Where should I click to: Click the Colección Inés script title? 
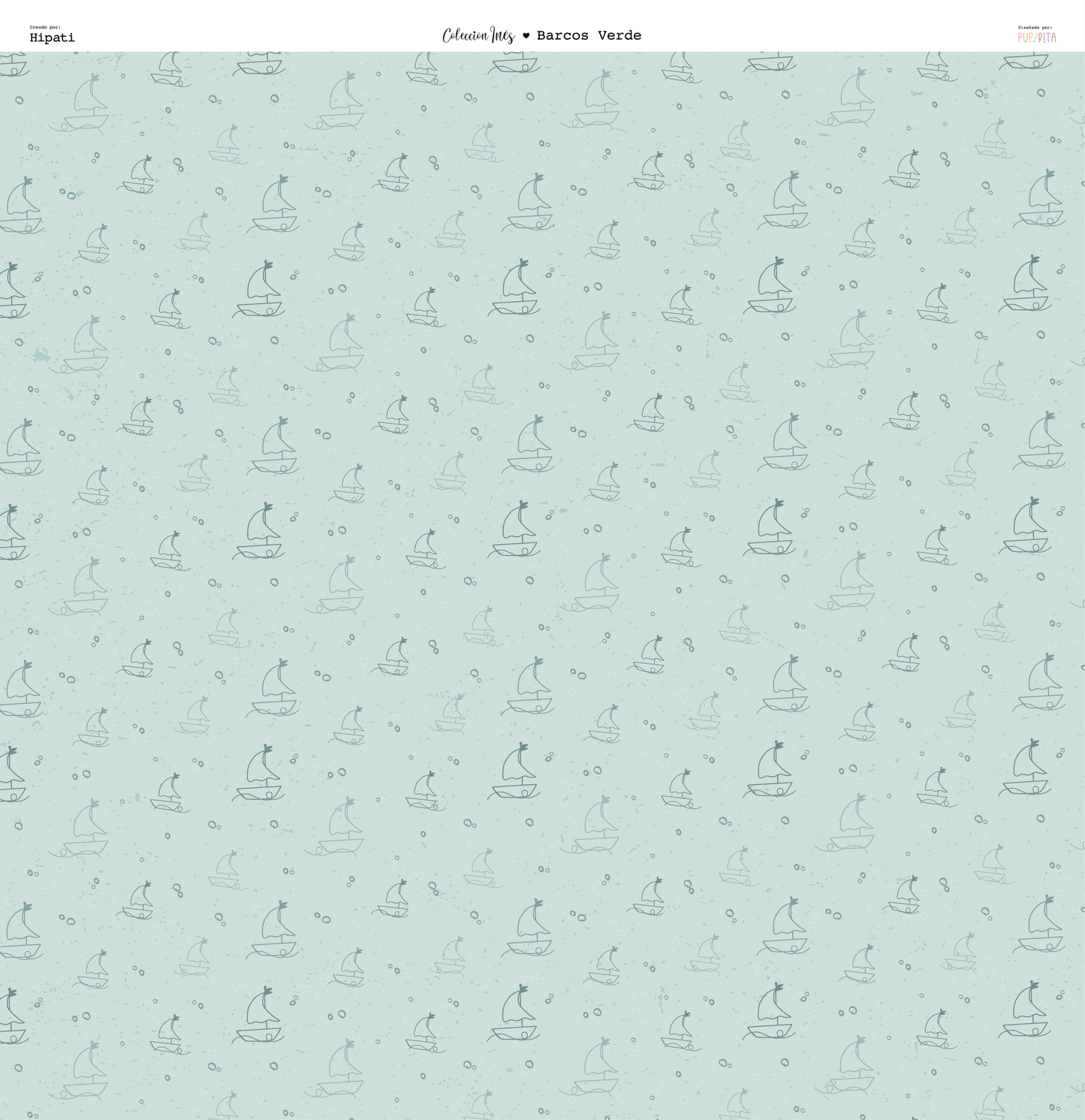pyautogui.click(x=478, y=35)
